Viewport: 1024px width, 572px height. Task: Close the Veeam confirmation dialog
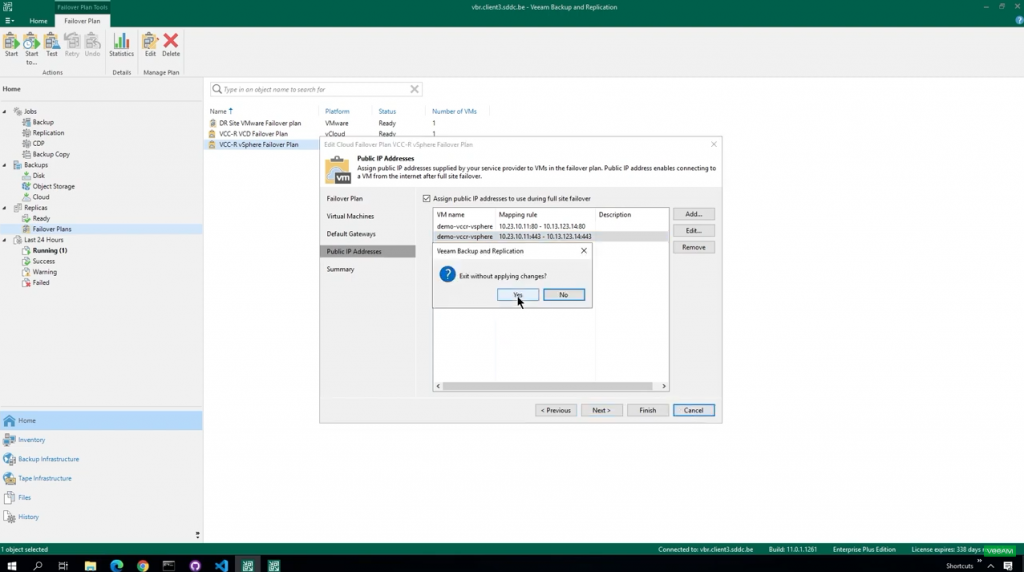click(x=584, y=251)
